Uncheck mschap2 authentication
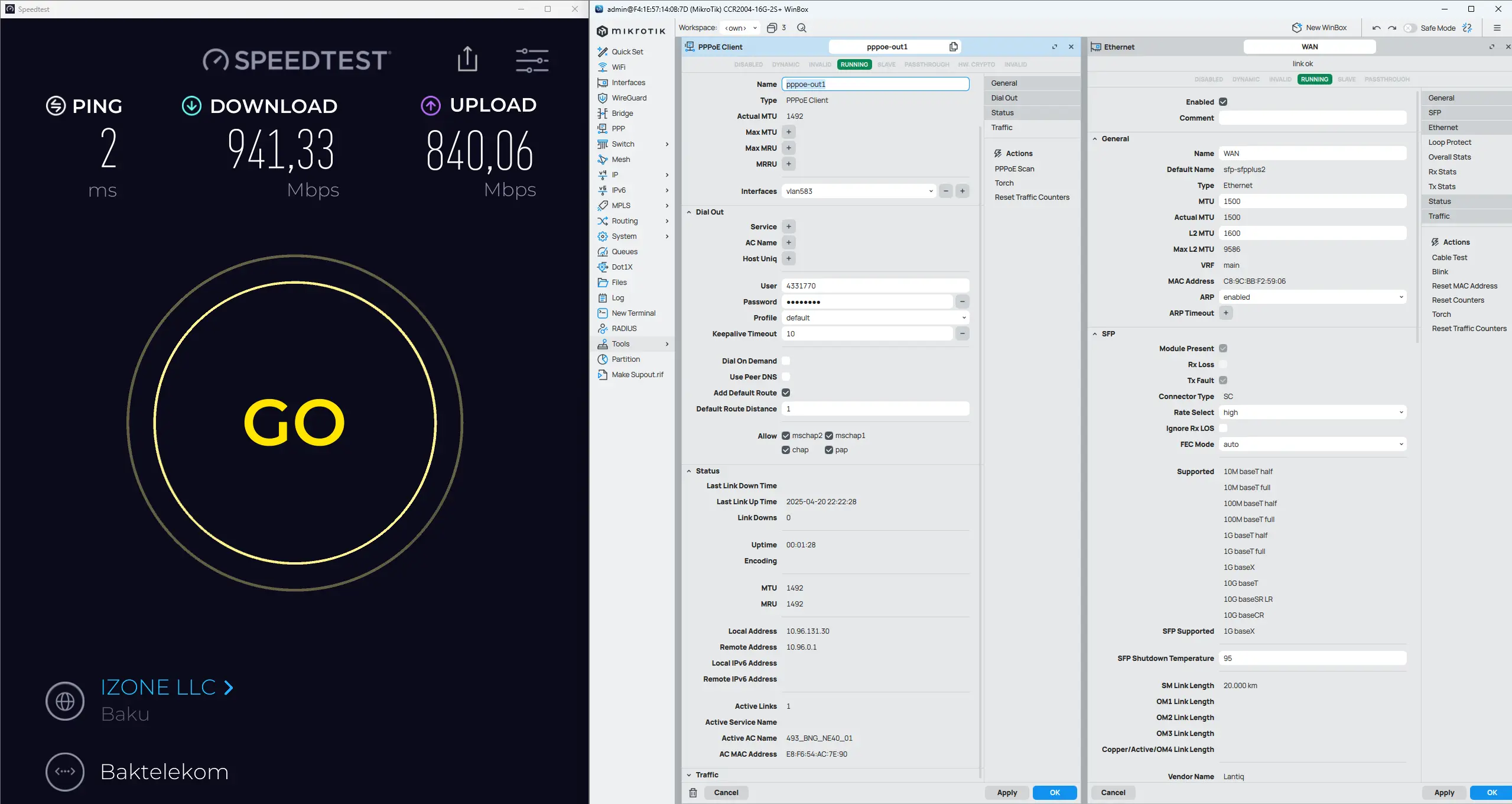 click(786, 436)
